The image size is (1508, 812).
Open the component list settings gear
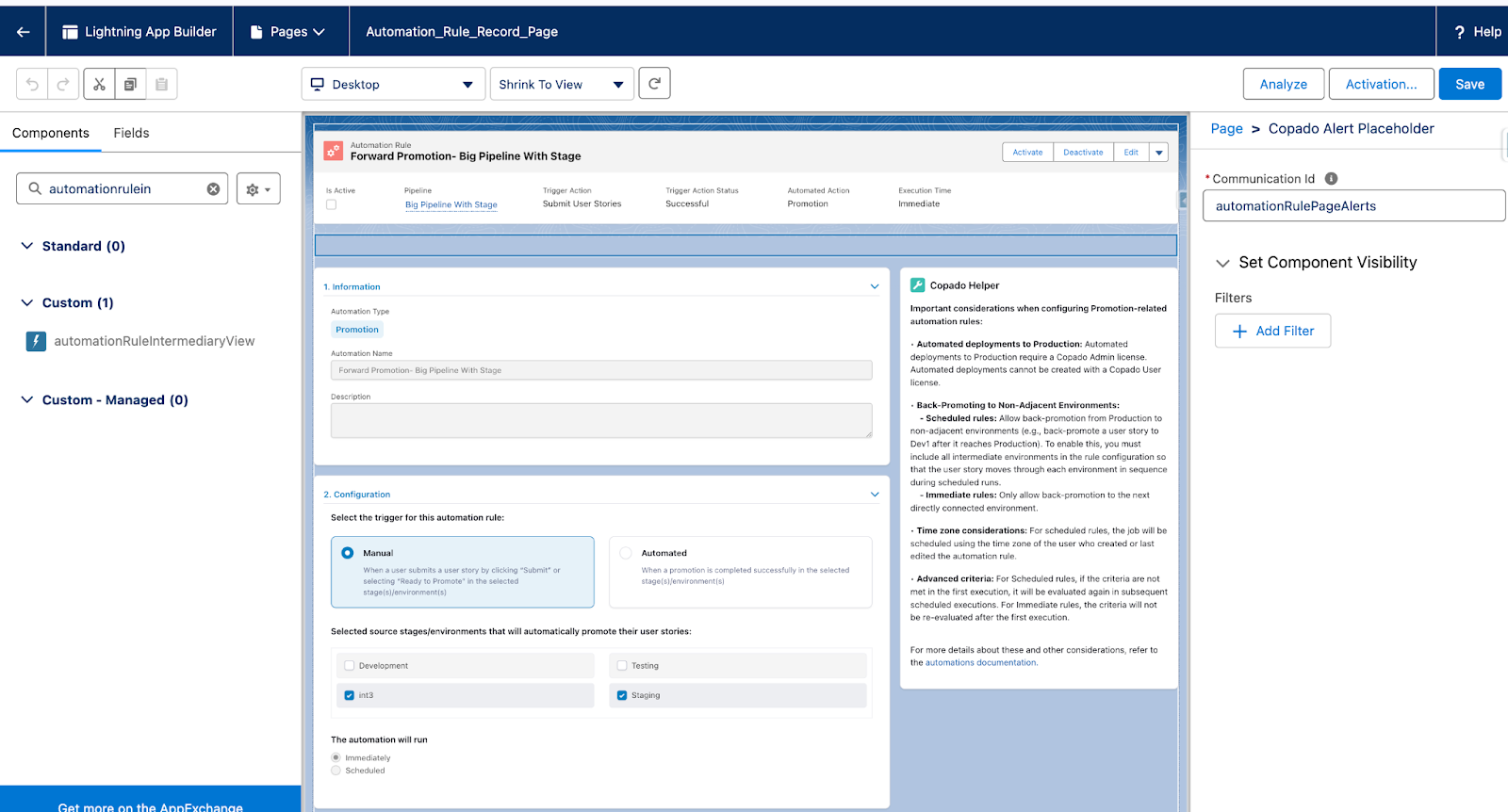258,189
